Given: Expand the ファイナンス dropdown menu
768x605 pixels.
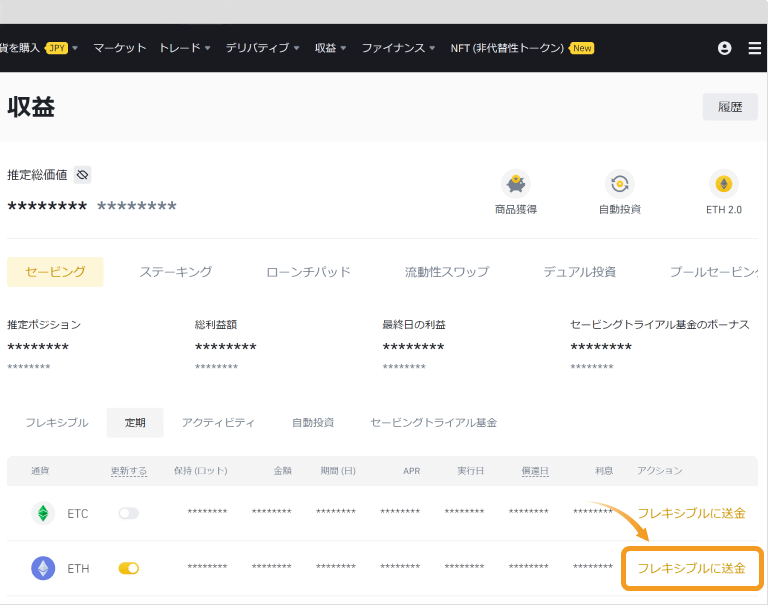Looking at the screenshot, I should click(x=398, y=48).
